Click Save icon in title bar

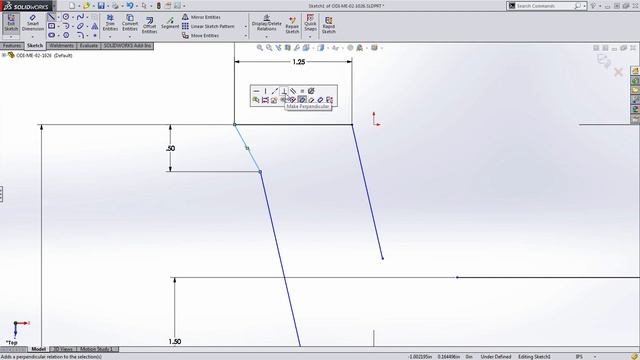coord(101,6)
